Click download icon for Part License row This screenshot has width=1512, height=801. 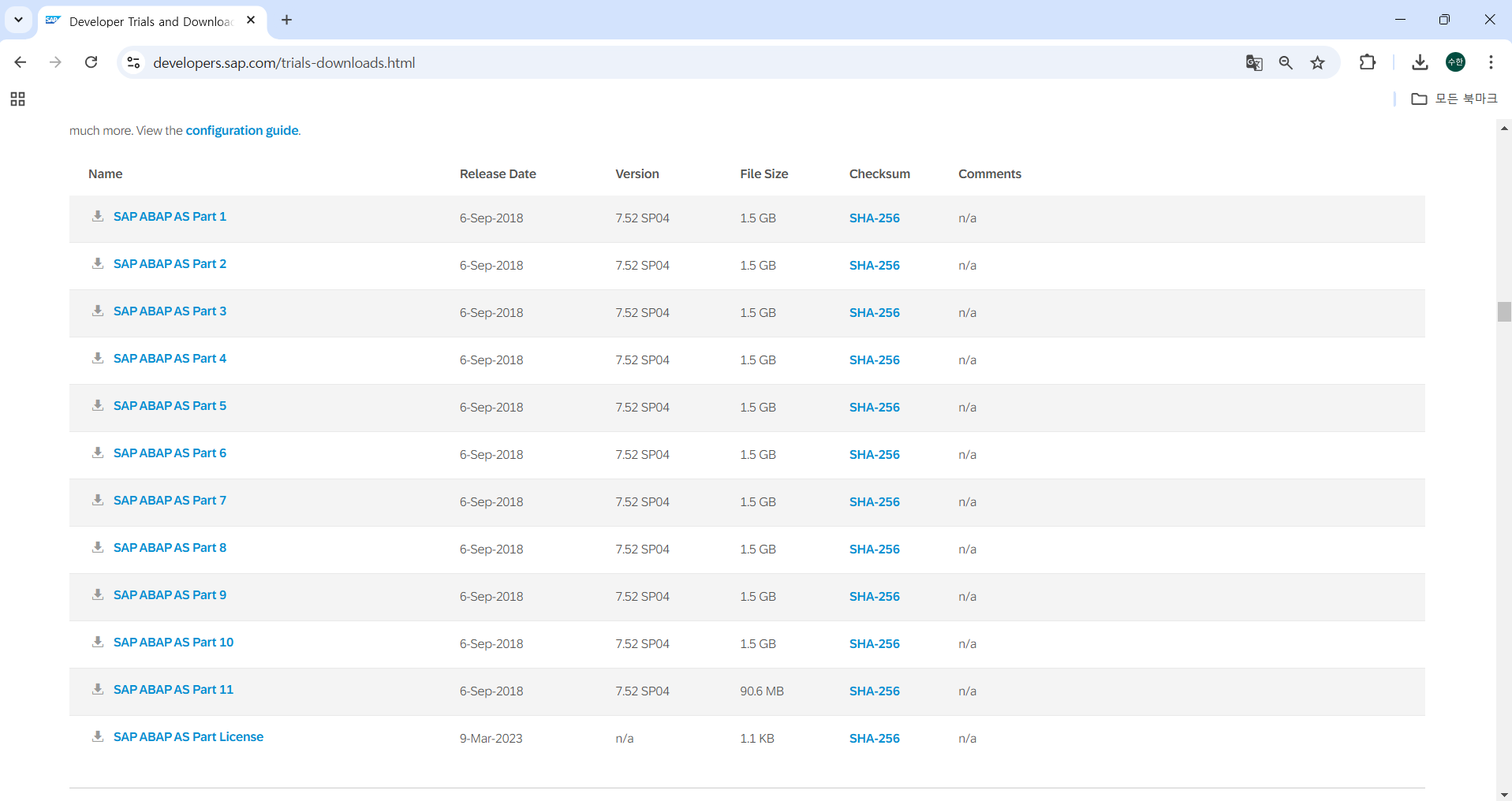click(98, 736)
